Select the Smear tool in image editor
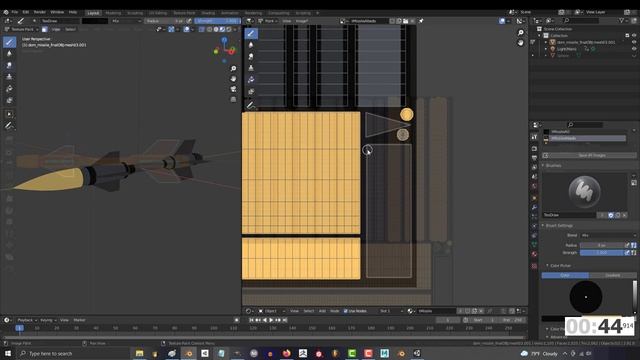The height and width of the screenshot is (360, 640). [251, 56]
